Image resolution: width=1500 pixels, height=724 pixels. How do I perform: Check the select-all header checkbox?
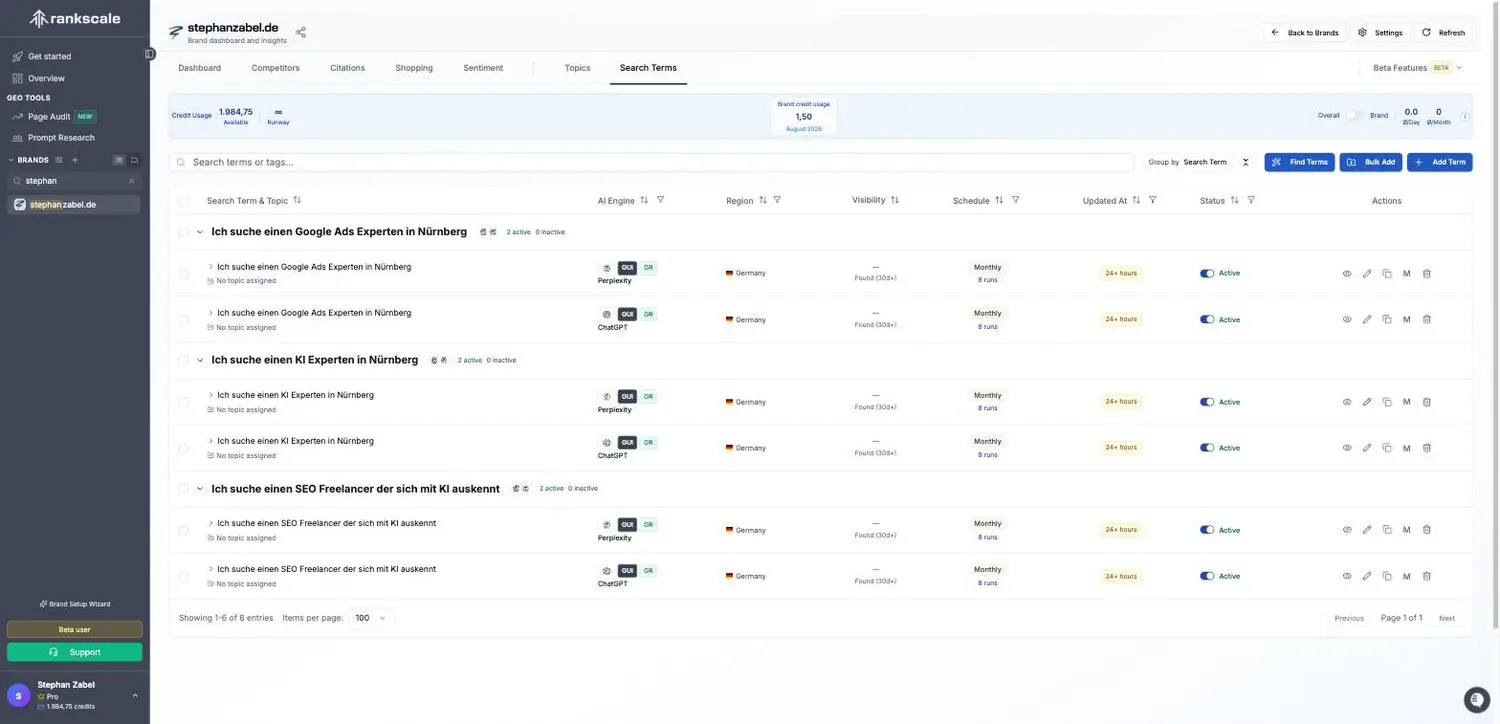pyautogui.click(x=183, y=200)
